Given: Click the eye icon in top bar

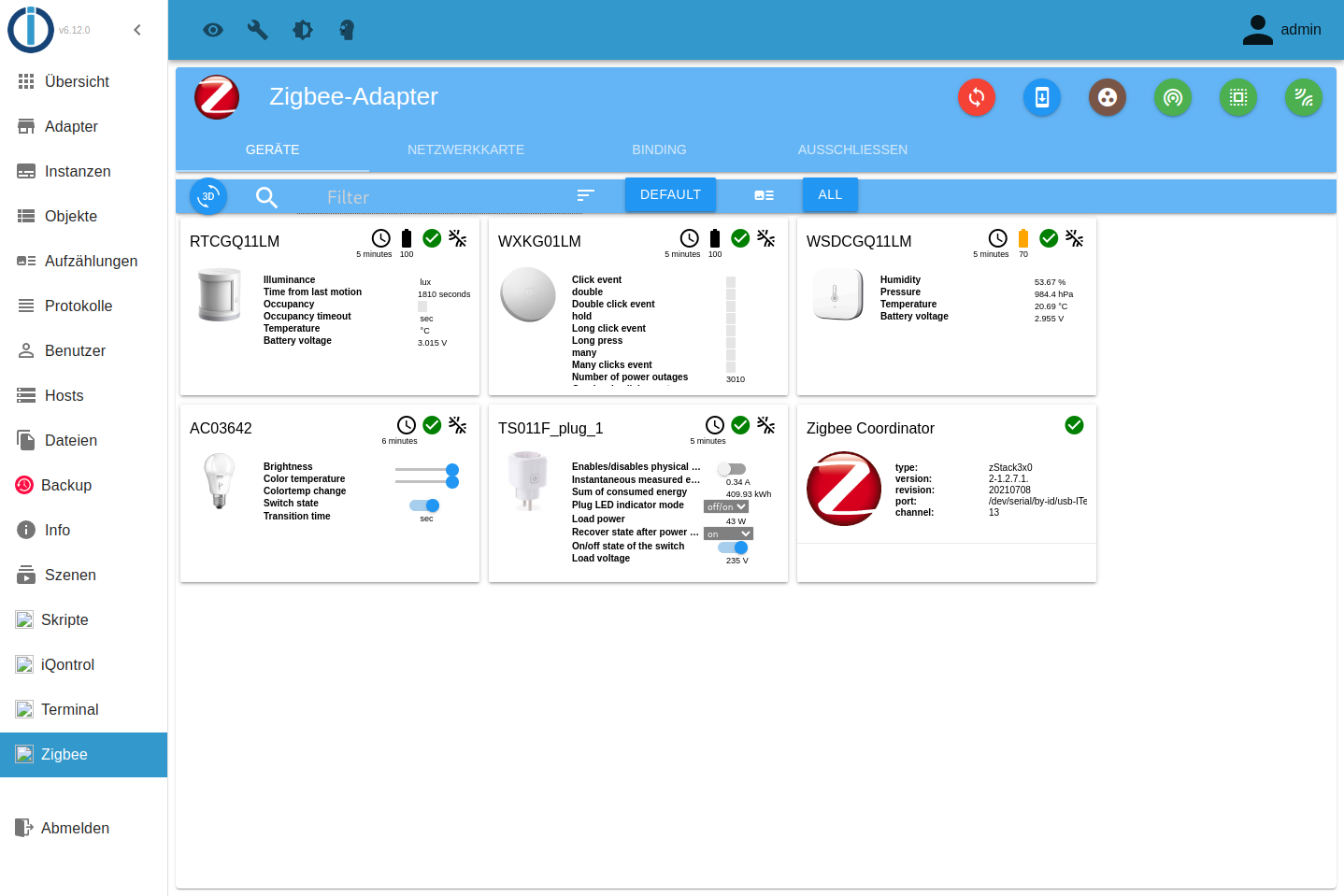Looking at the screenshot, I should point(213,30).
